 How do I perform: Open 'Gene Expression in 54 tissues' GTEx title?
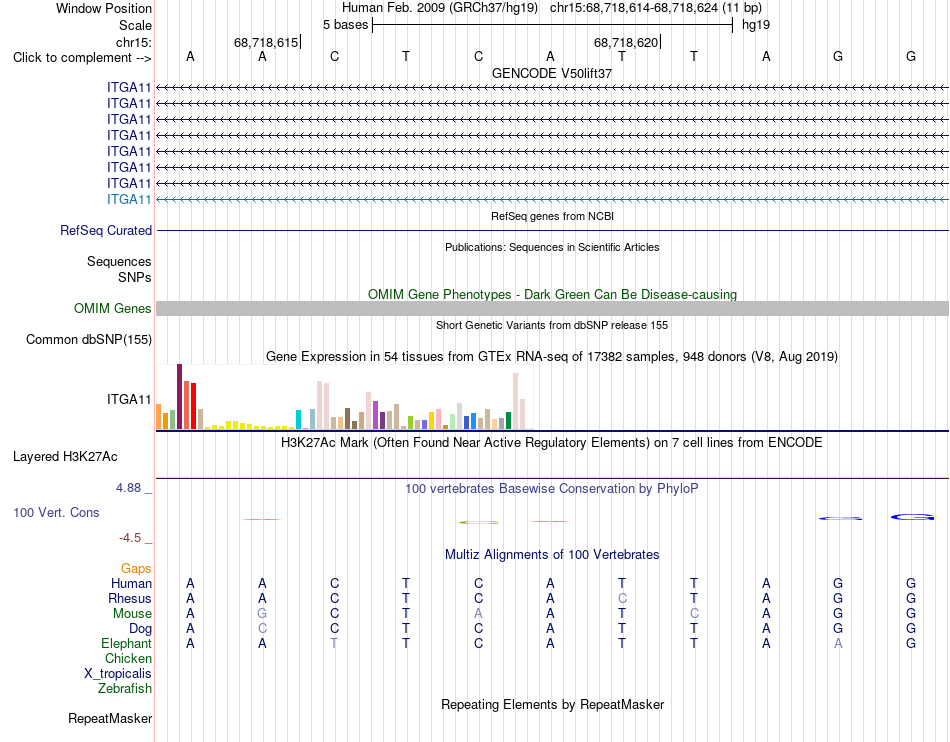click(552, 356)
